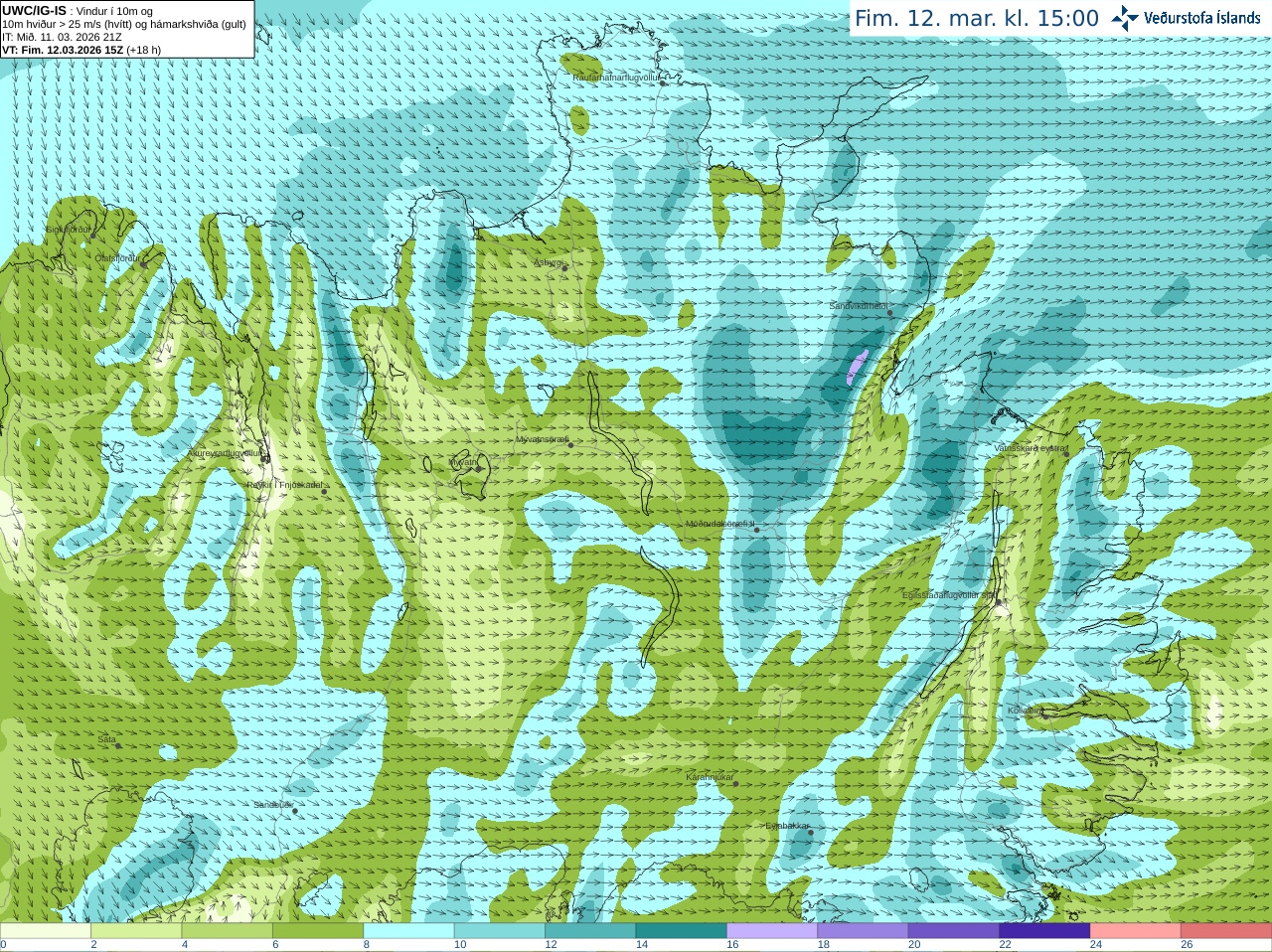Viewport: 1272px width, 952px height.
Task: Click the 10–12 m/s legend swatch
Action: point(500,931)
